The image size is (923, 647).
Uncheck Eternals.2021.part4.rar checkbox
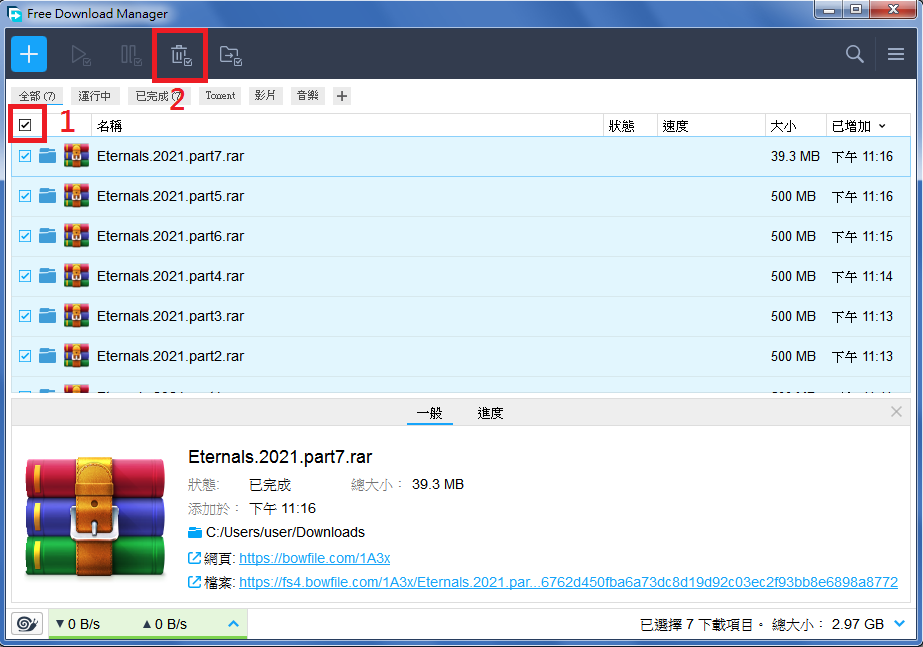pos(25,276)
